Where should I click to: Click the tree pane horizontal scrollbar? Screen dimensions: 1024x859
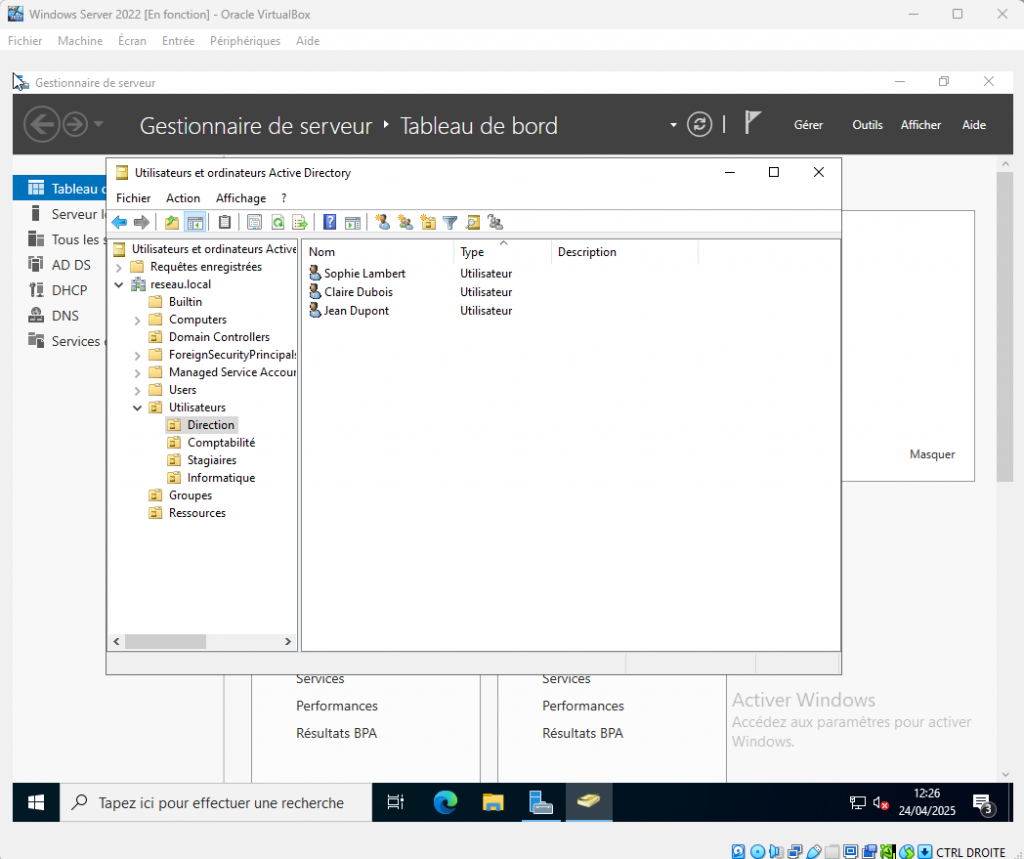pyautogui.click(x=164, y=641)
